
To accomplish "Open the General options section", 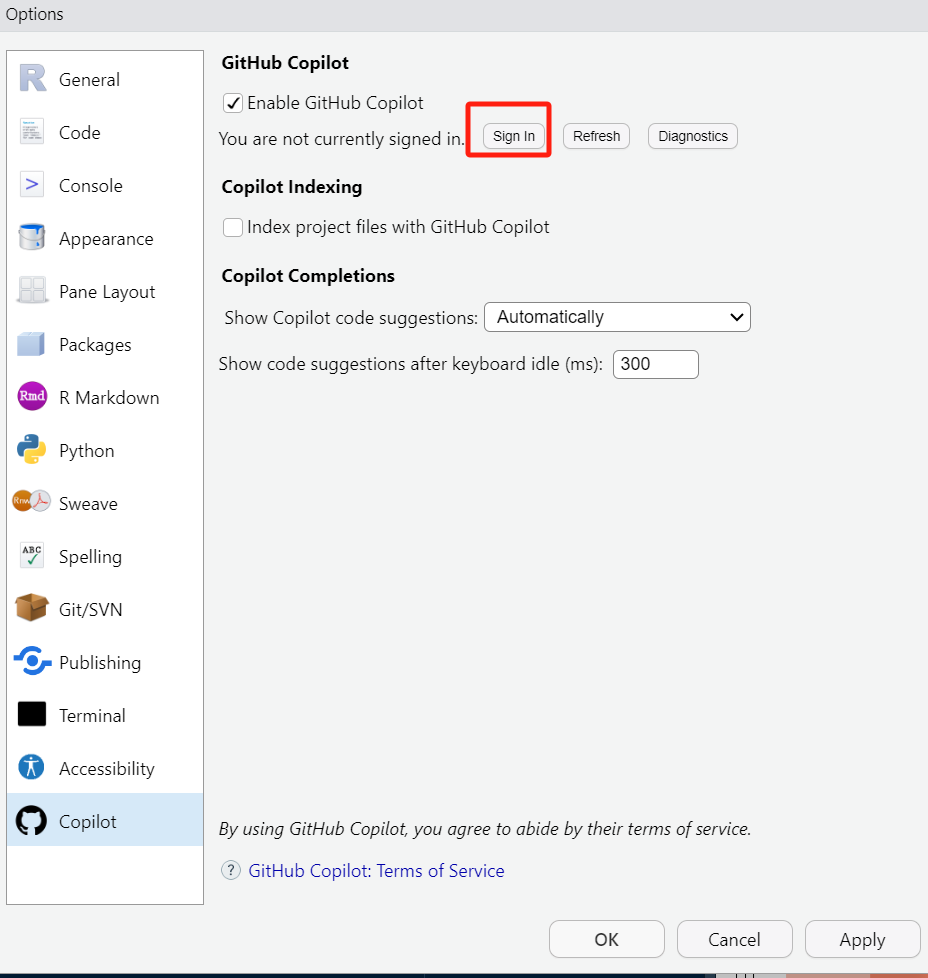I will coord(105,79).
